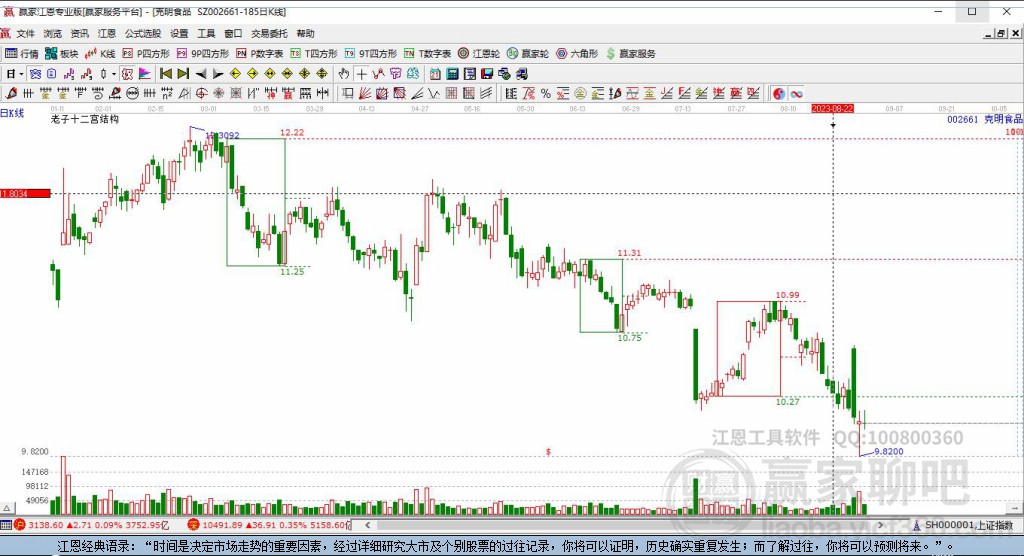Open the 文件 menu
1024x556 pixels.
25,33
